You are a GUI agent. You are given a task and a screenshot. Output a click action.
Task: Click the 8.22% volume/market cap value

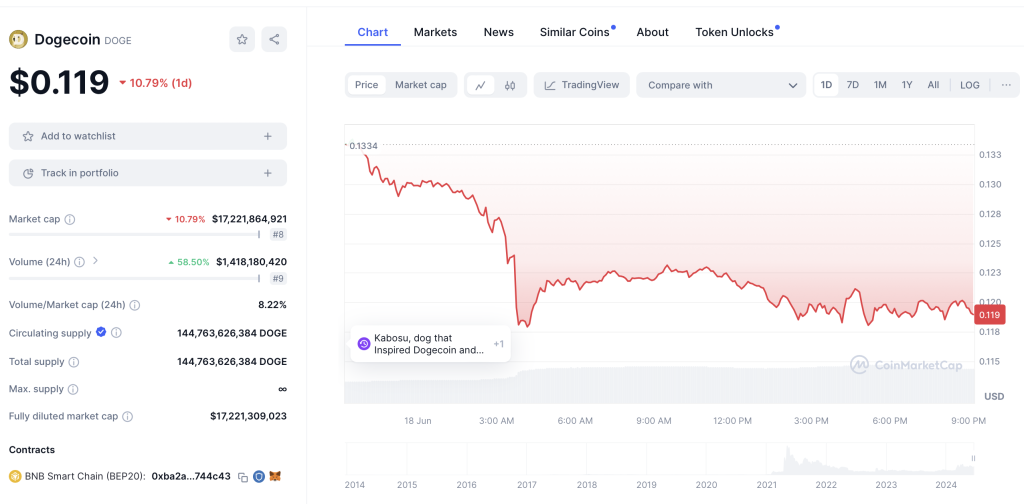tap(272, 305)
